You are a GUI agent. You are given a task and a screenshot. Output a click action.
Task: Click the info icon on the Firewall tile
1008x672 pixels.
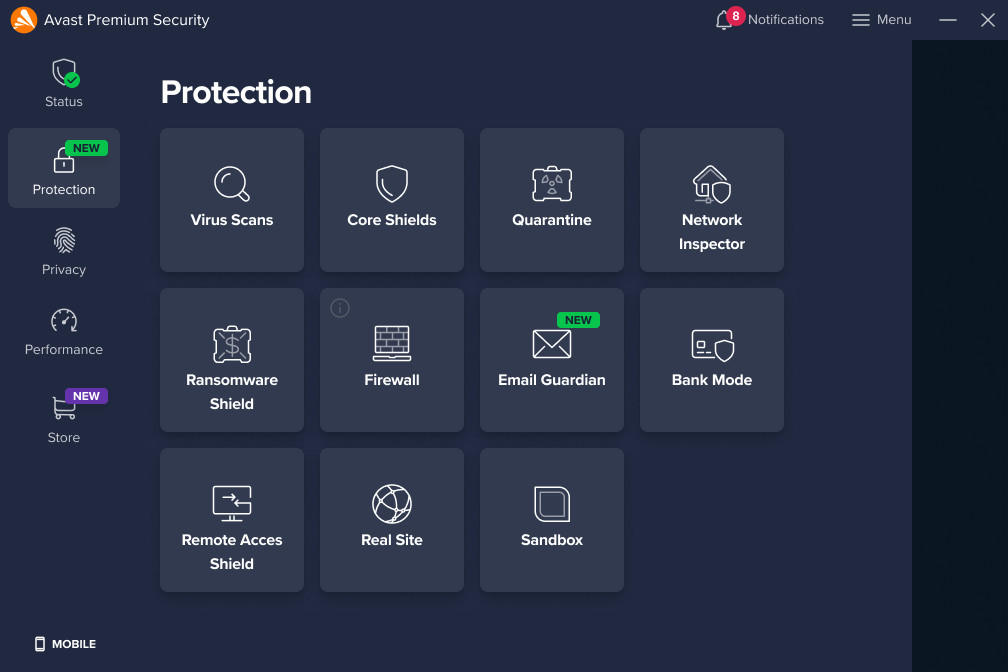coord(339,308)
